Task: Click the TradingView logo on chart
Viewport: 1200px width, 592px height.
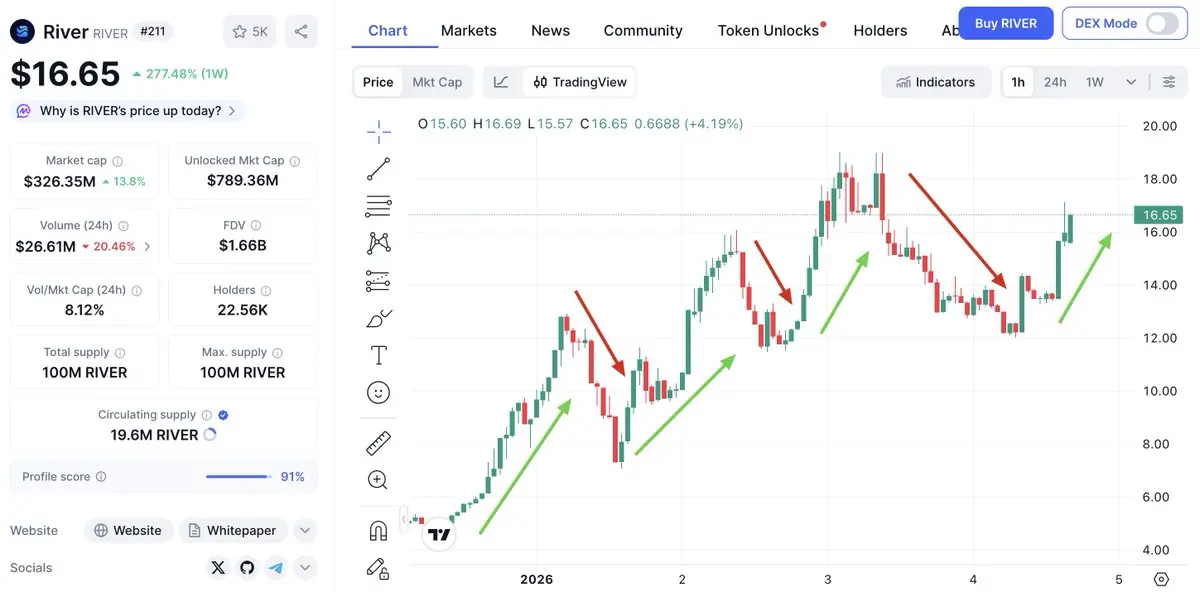Action: (x=439, y=535)
